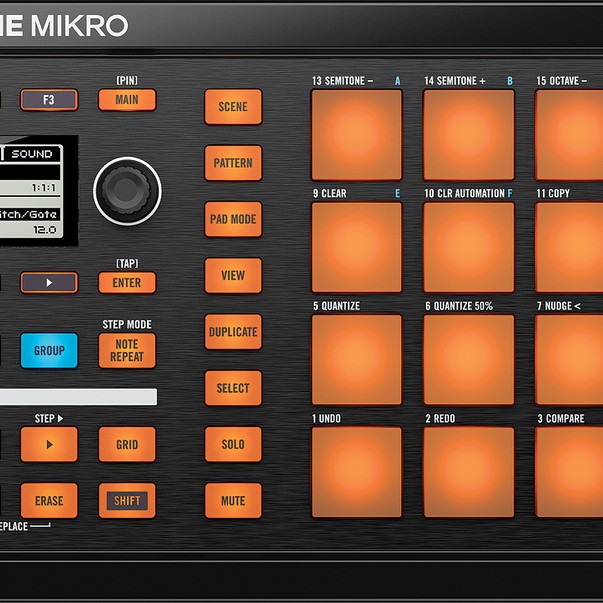Click the DUPLICATE button
Viewport: 603px width, 603px height.
point(233,331)
